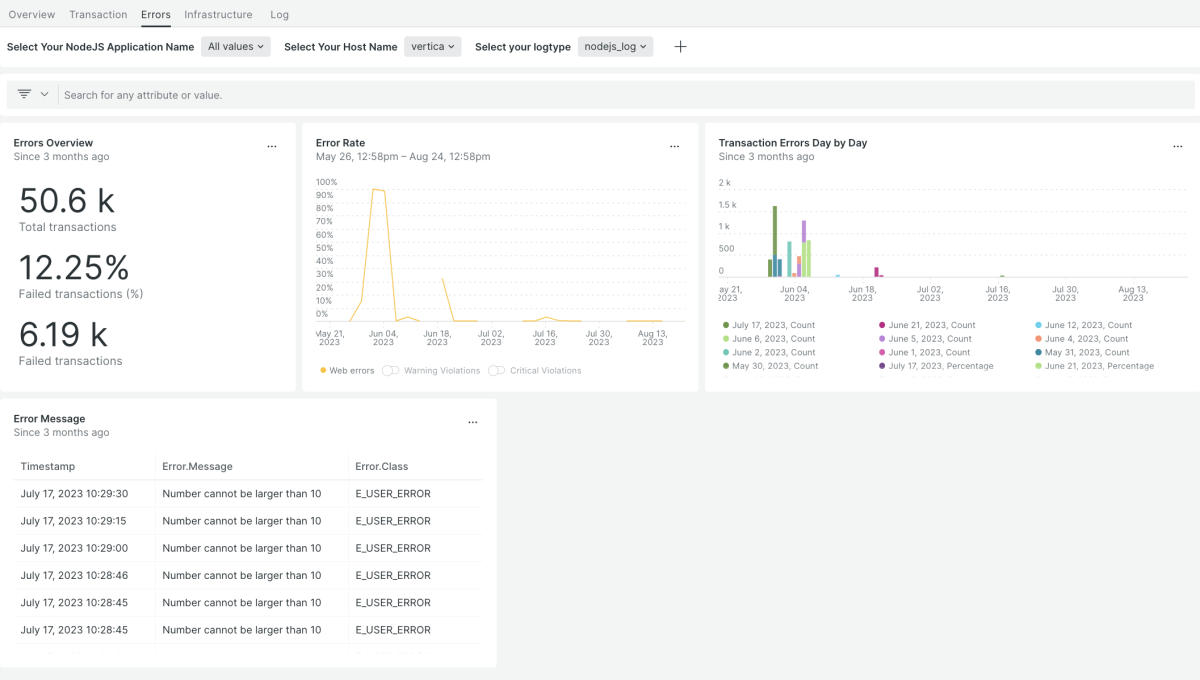Open the Host Name vertica dropdown

pyautogui.click(x=433, y=47)
